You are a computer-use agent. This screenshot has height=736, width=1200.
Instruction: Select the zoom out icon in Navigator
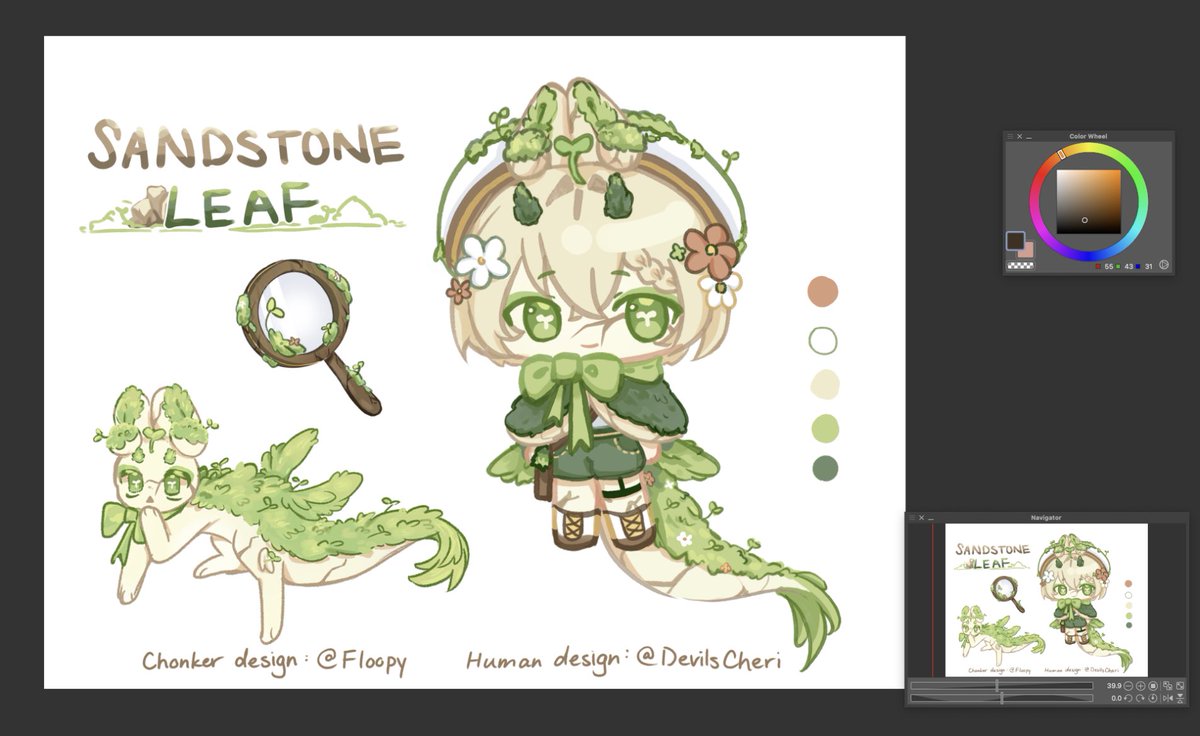coord(1129,685)
